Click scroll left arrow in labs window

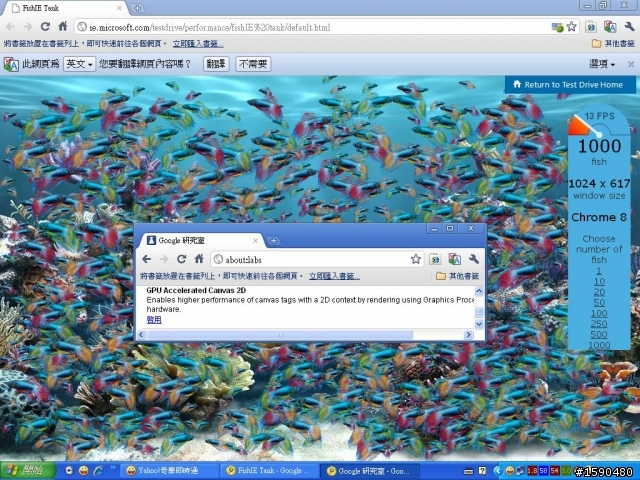141,335
